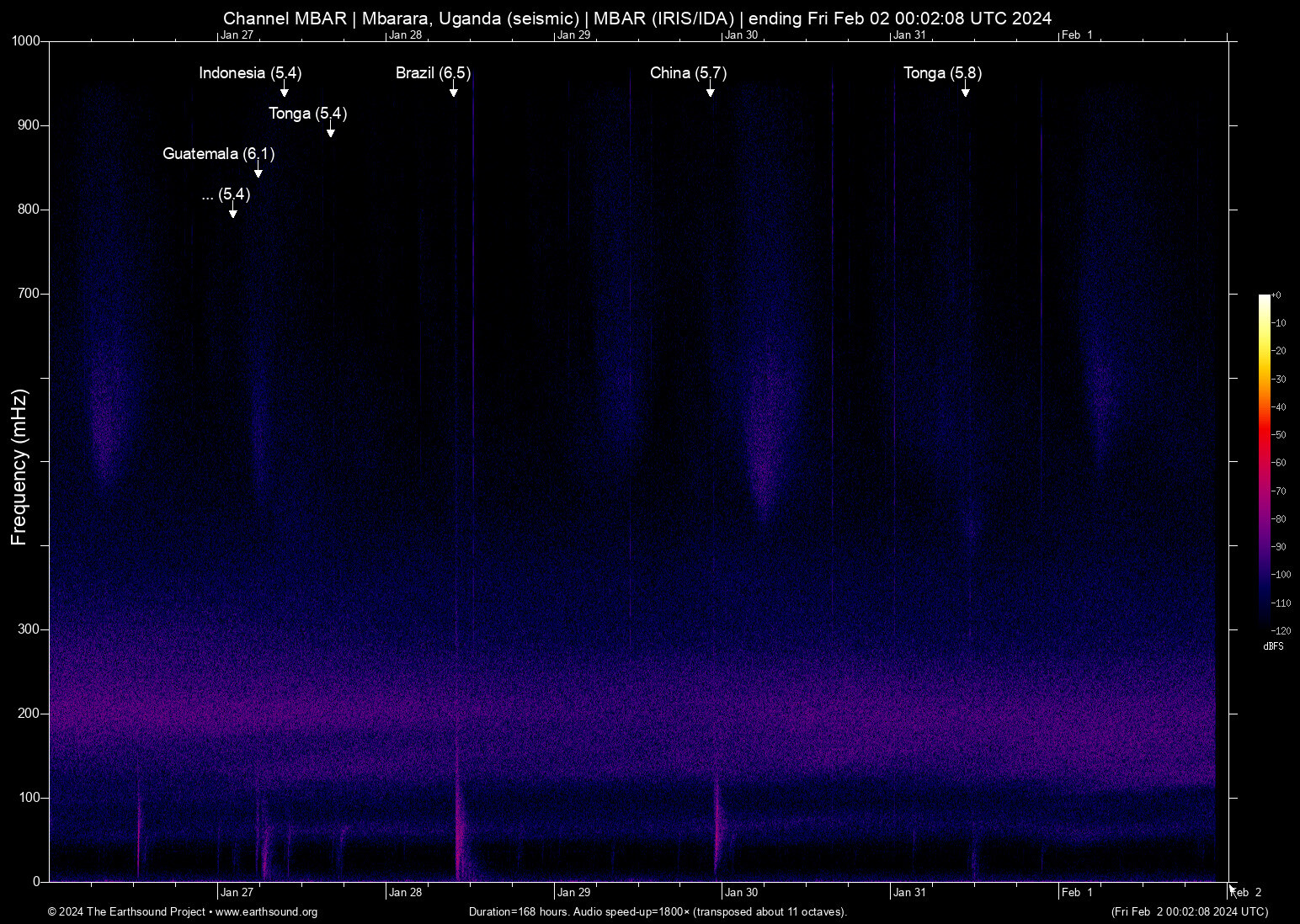Click the arrow marker below Tonga (5.8)

(966, 91)
